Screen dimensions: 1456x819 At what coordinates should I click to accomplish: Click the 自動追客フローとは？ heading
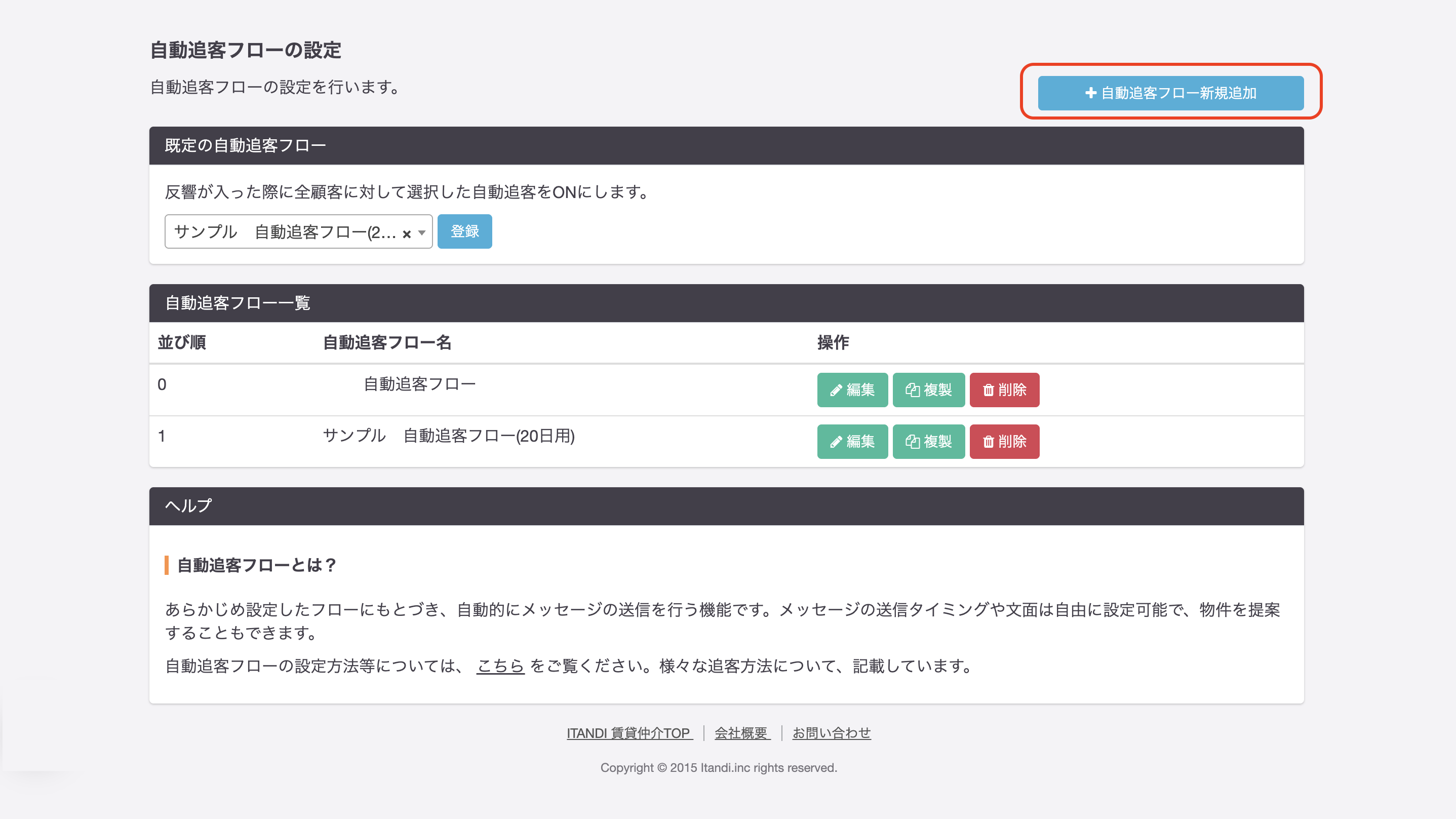(257, 565)
